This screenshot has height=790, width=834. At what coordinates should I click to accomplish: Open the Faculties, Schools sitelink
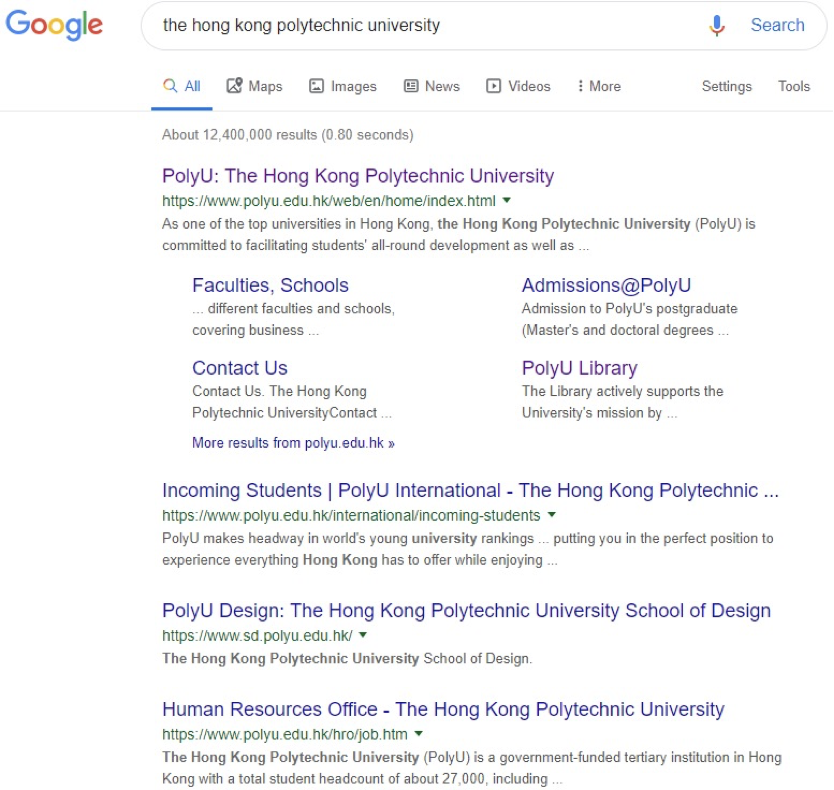pyautogui.click(x=270, y=285)
